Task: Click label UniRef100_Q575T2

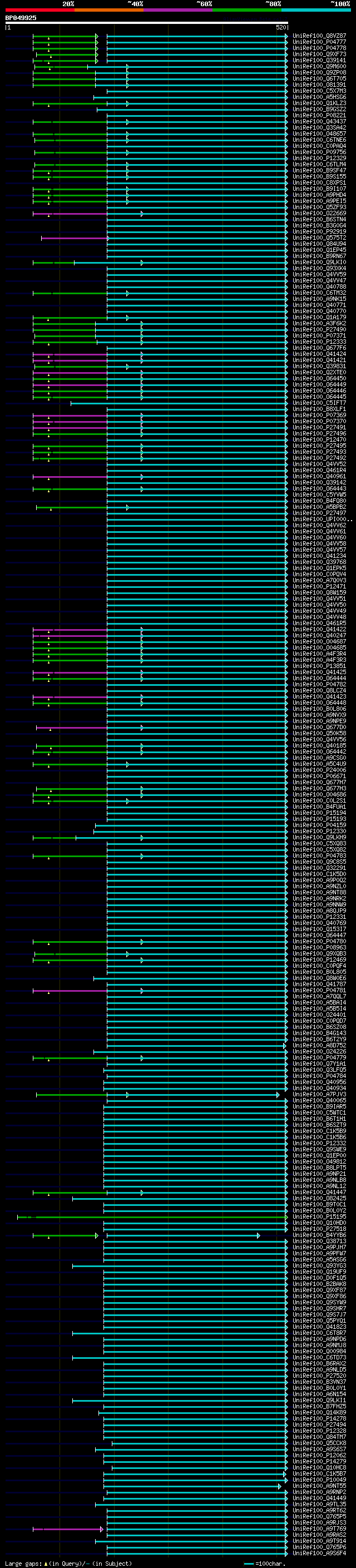Action: click(x=319, y=238)
